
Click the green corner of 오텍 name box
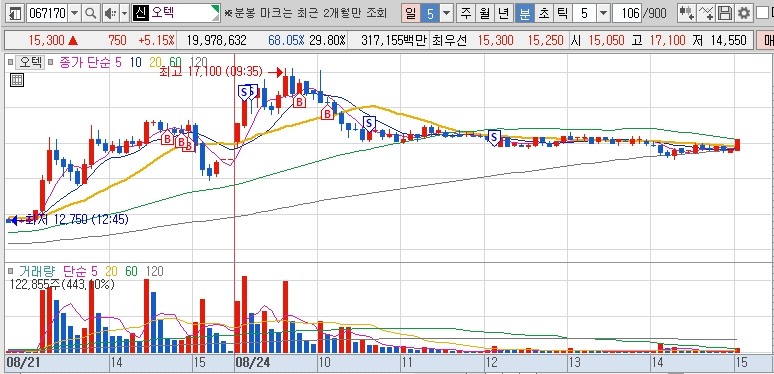coord(215,9)
